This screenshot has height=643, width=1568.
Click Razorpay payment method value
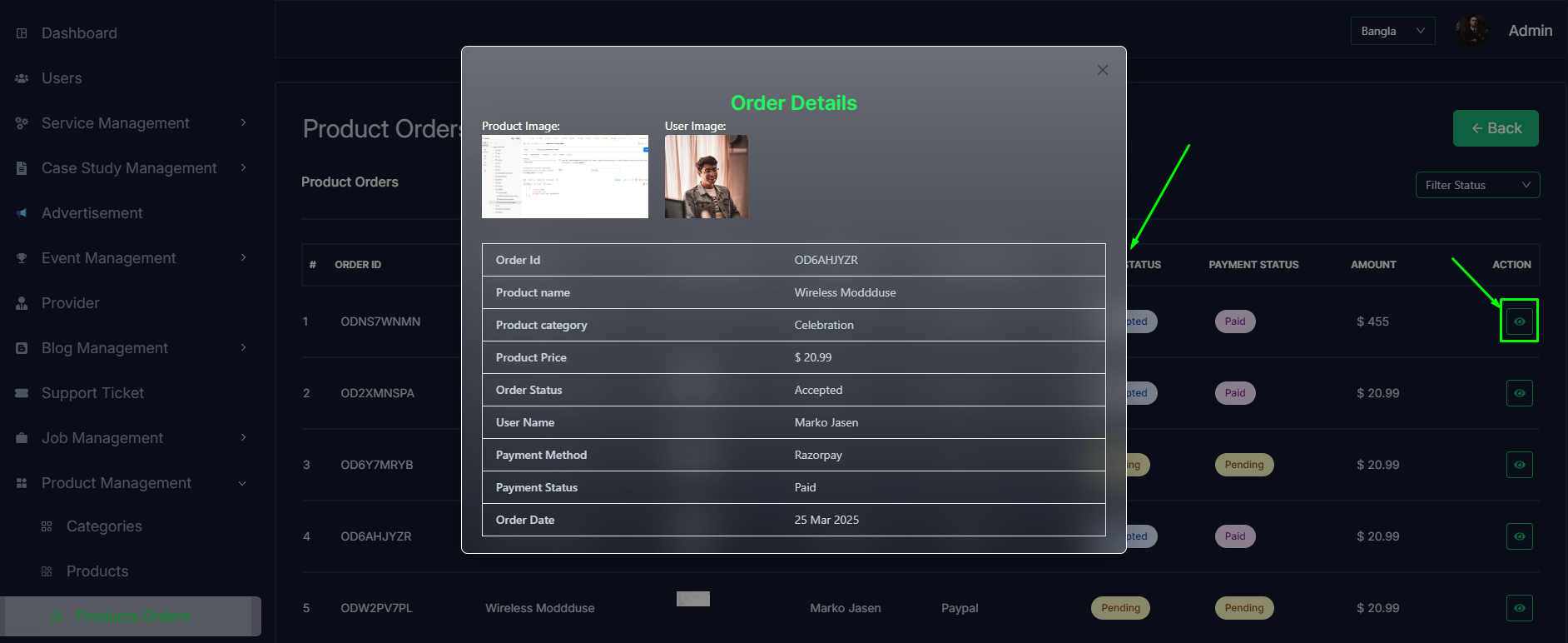[818, 455]
